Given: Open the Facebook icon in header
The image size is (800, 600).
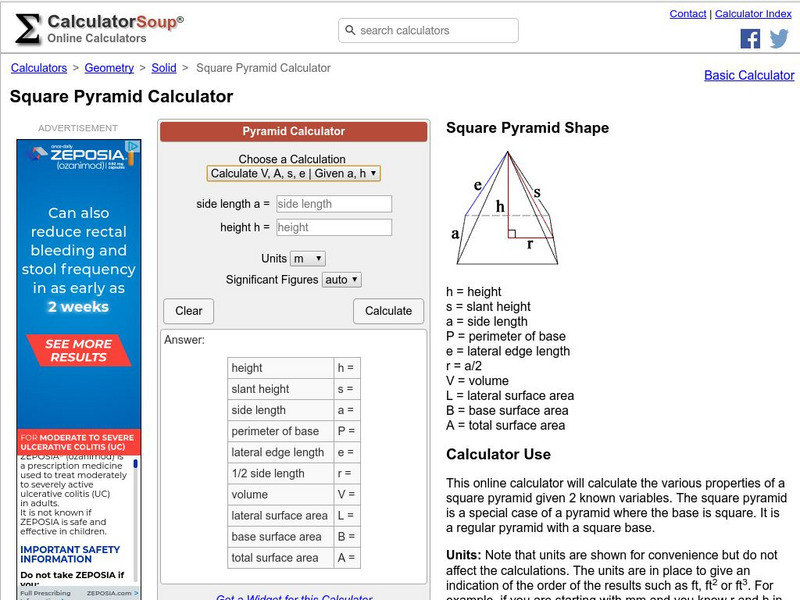Looking at the screenshot, I should [750, 39].
